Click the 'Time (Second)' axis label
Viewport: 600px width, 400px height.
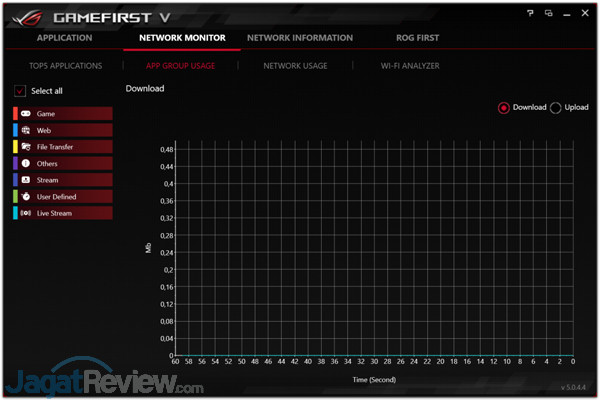pyautogui.click(x=374, y=380)
